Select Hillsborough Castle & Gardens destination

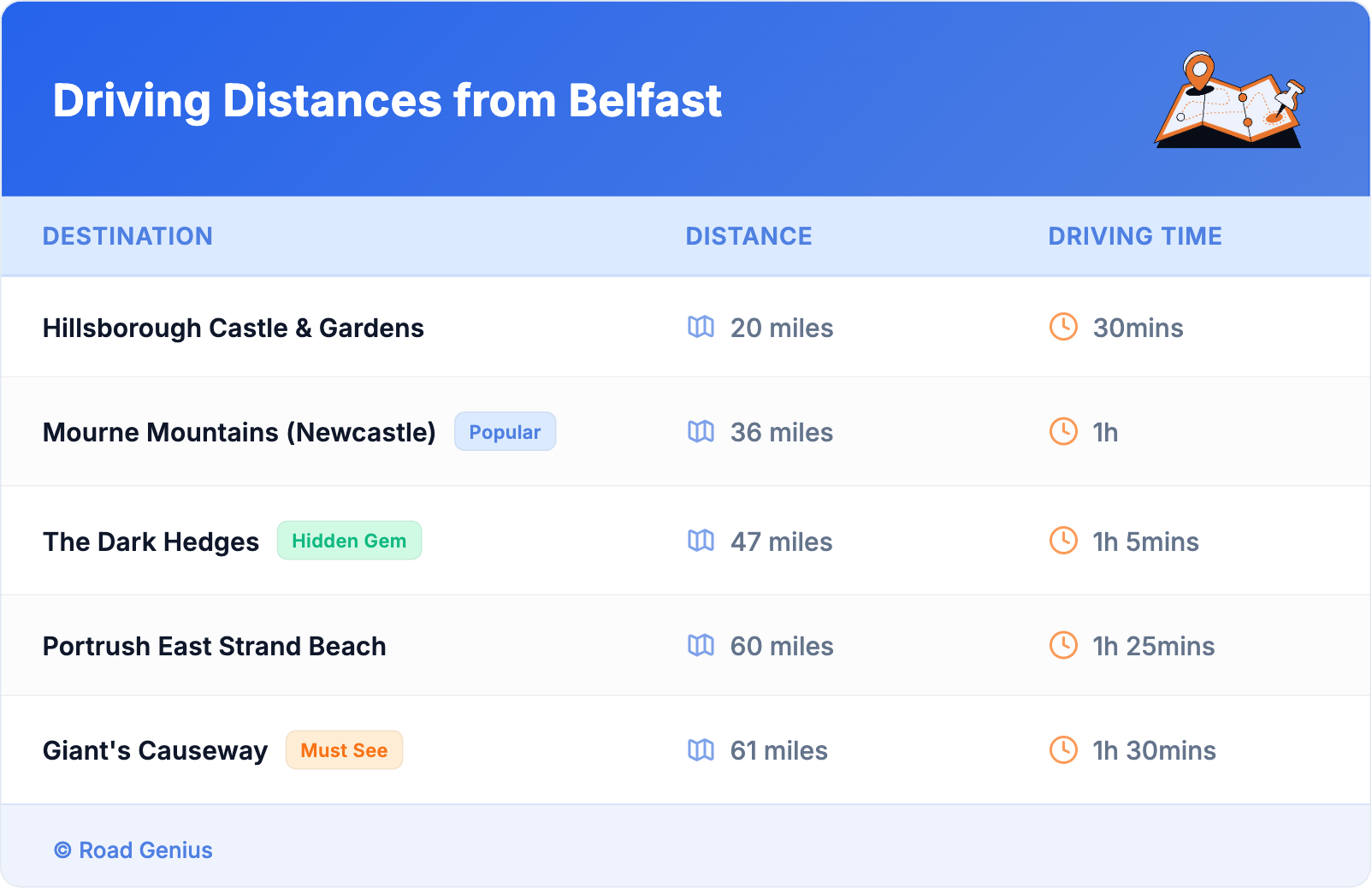pyautogui.click(x=234, y=328)
